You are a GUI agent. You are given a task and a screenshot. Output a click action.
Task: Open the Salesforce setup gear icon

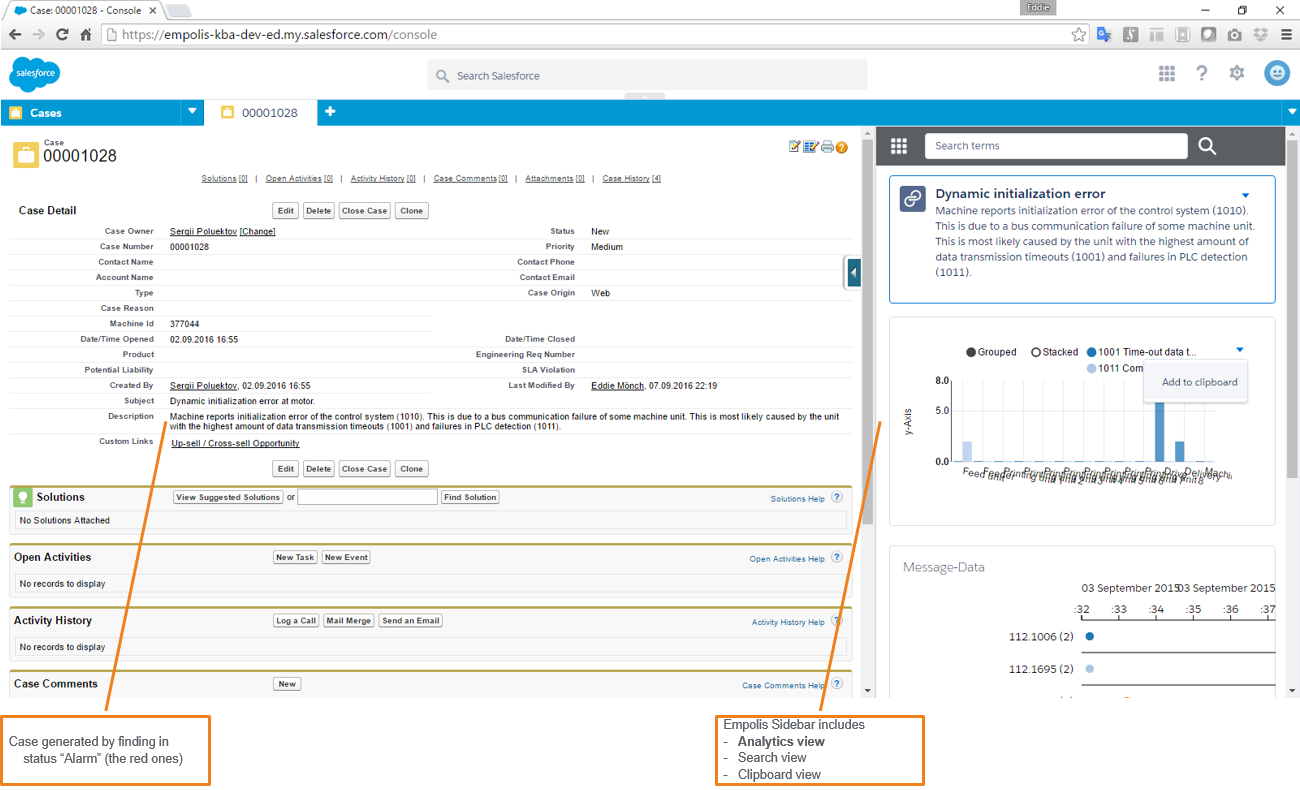[1237, 73]
